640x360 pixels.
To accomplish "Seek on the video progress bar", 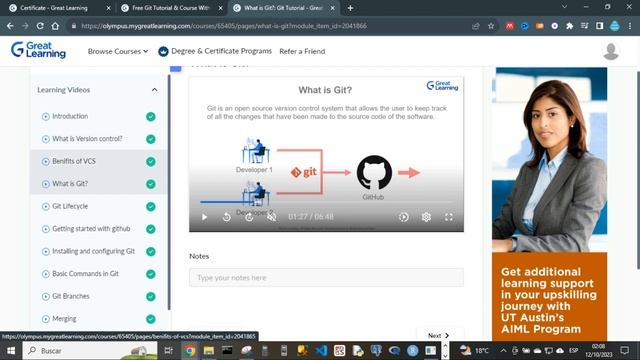I will click(x=327, y=202).
